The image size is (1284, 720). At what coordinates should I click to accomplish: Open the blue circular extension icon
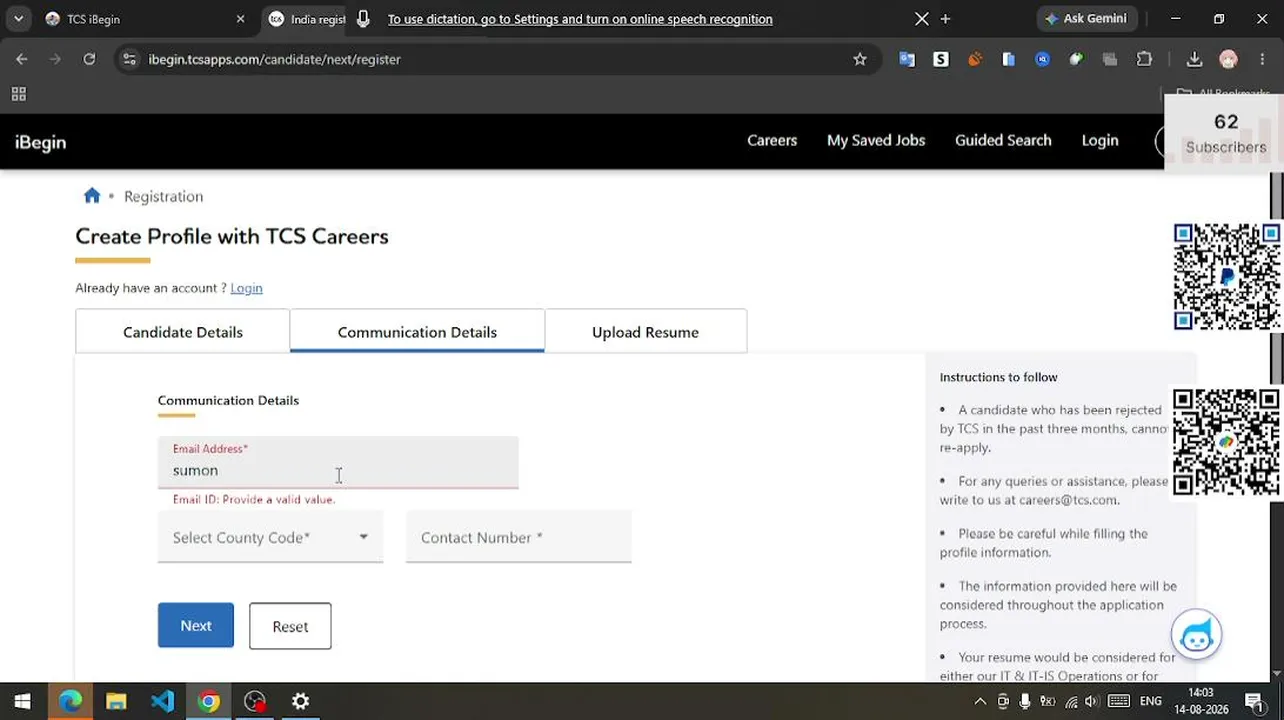click(1043, 59)
